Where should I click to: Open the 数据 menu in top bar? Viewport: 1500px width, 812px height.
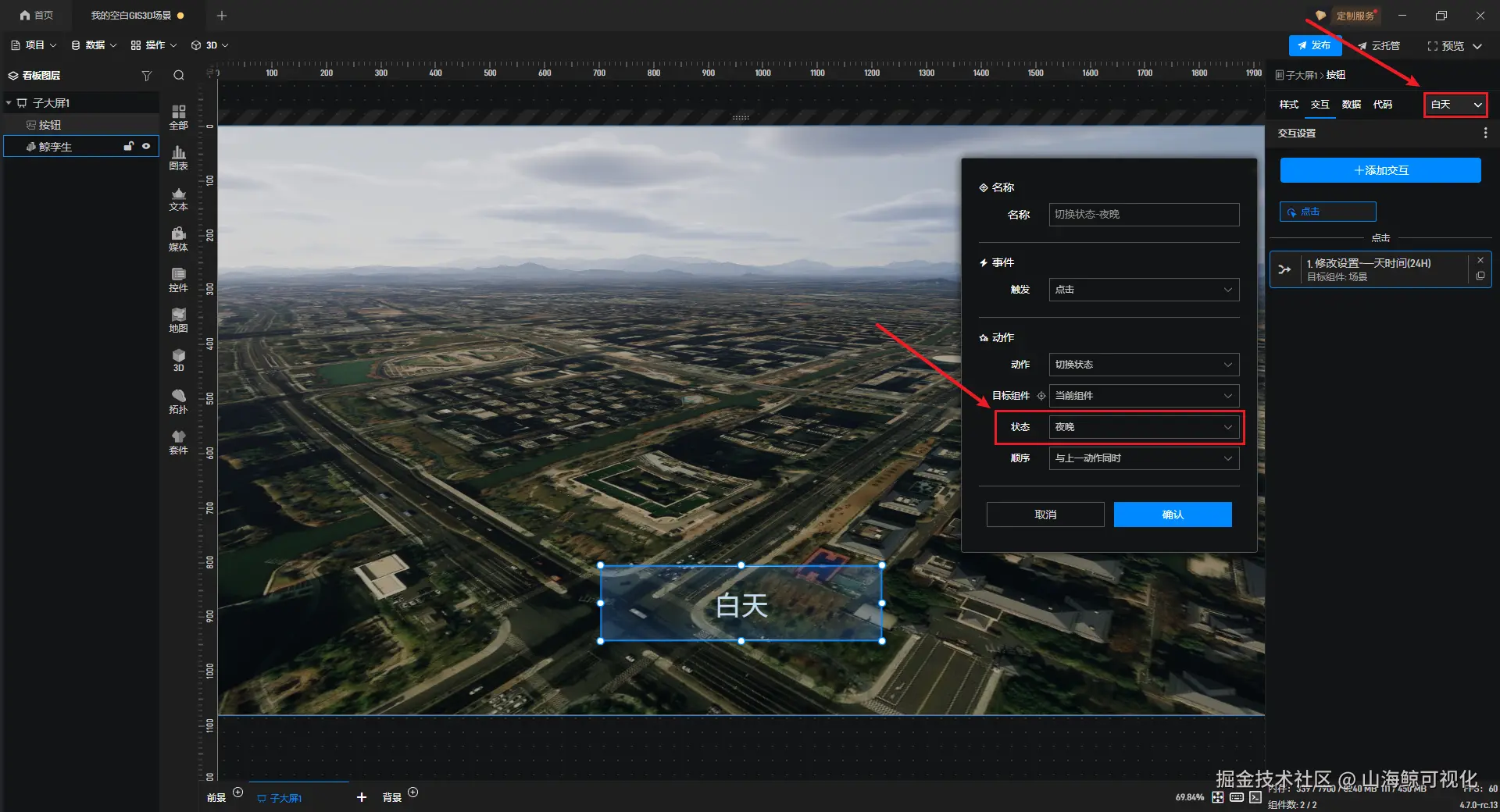94,45
